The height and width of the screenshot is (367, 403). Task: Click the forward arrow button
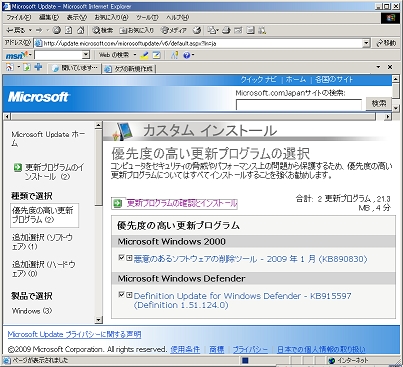coord(39,30)
